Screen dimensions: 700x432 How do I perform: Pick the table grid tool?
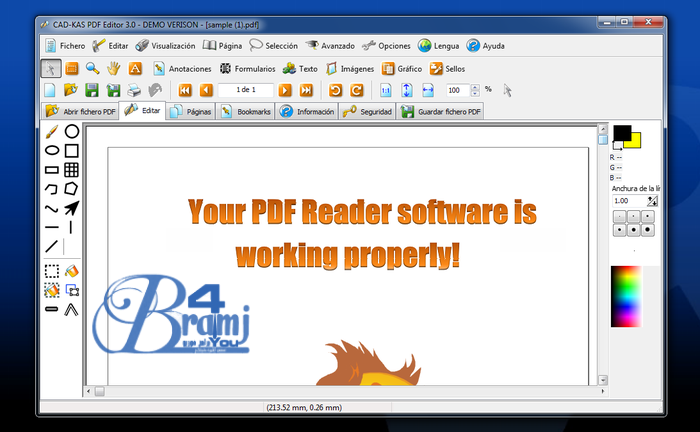(71, 170)
